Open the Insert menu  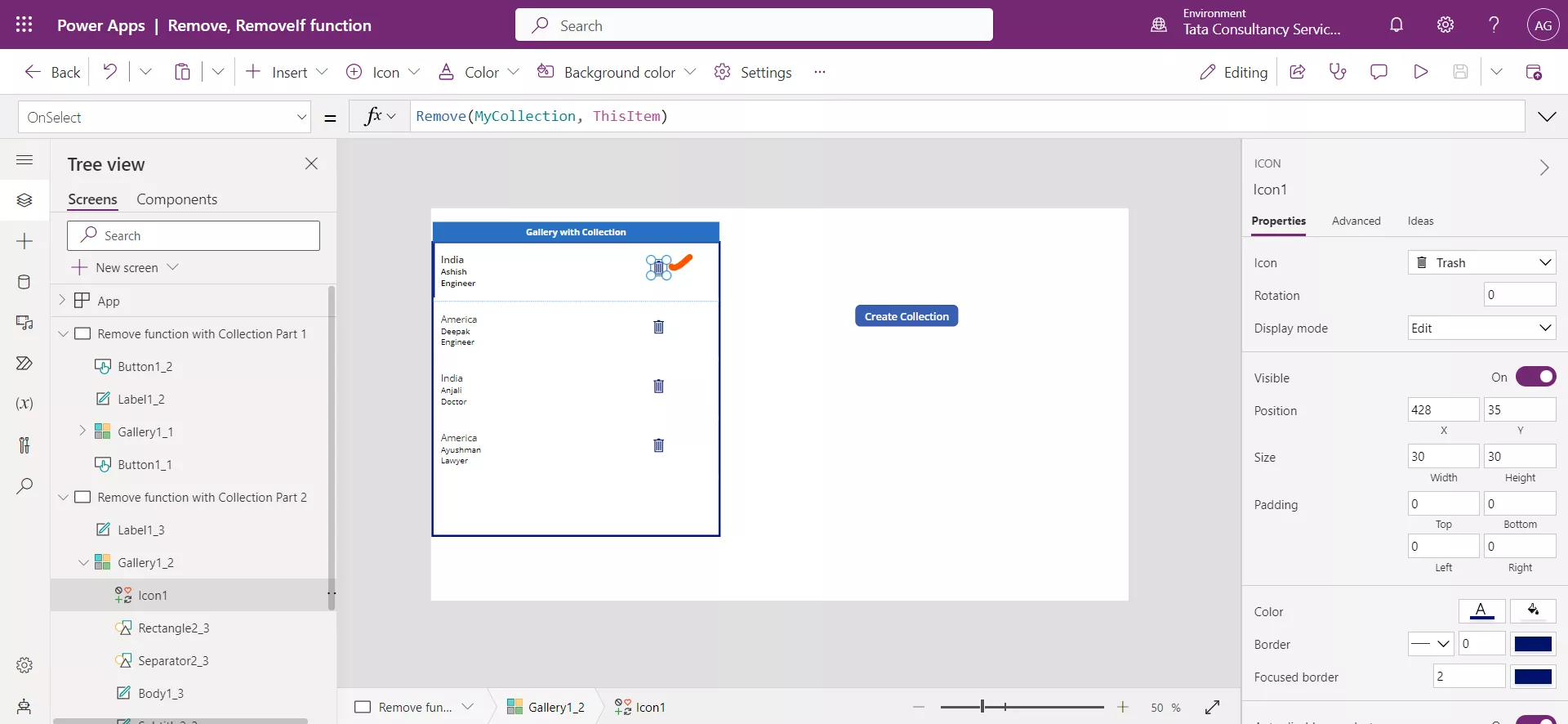point(287,72)
